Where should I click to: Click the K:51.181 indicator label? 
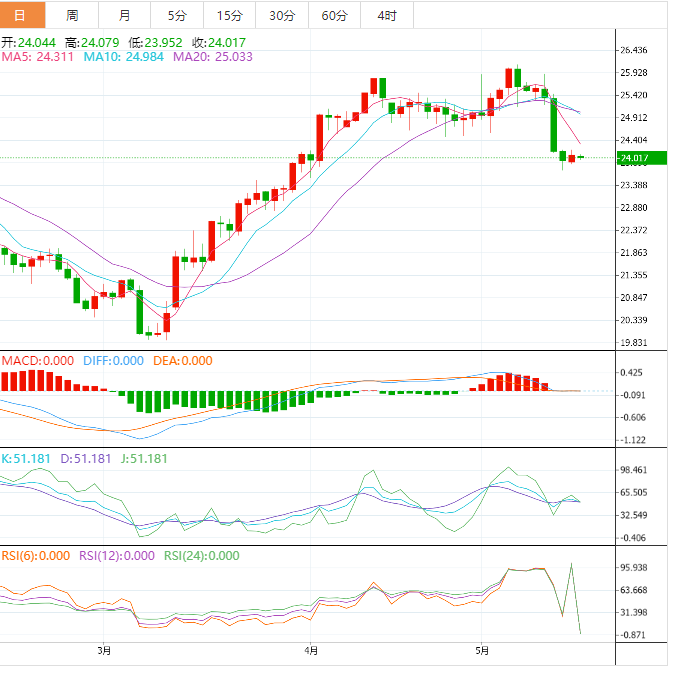(26, 459)
